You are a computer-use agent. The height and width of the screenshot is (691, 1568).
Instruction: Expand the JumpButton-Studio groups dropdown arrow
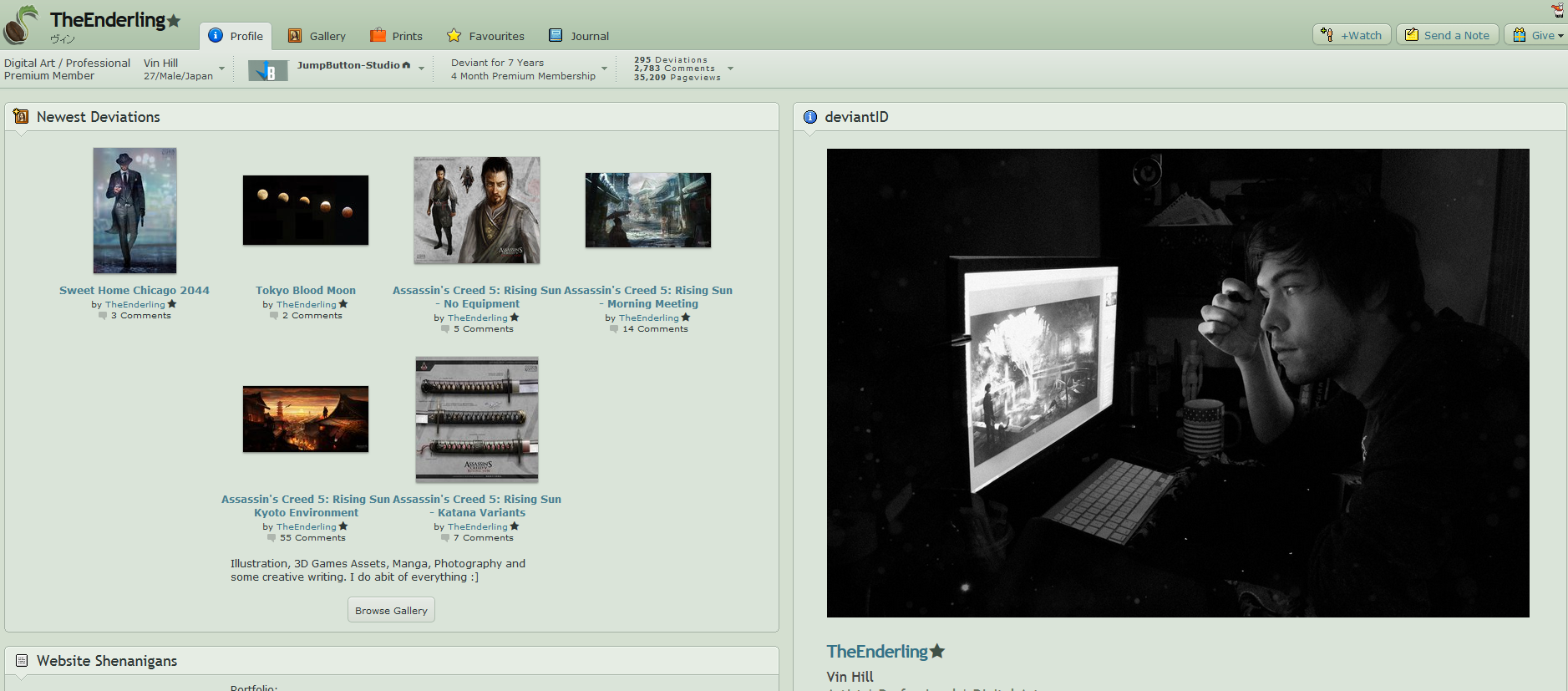(421, 69)
